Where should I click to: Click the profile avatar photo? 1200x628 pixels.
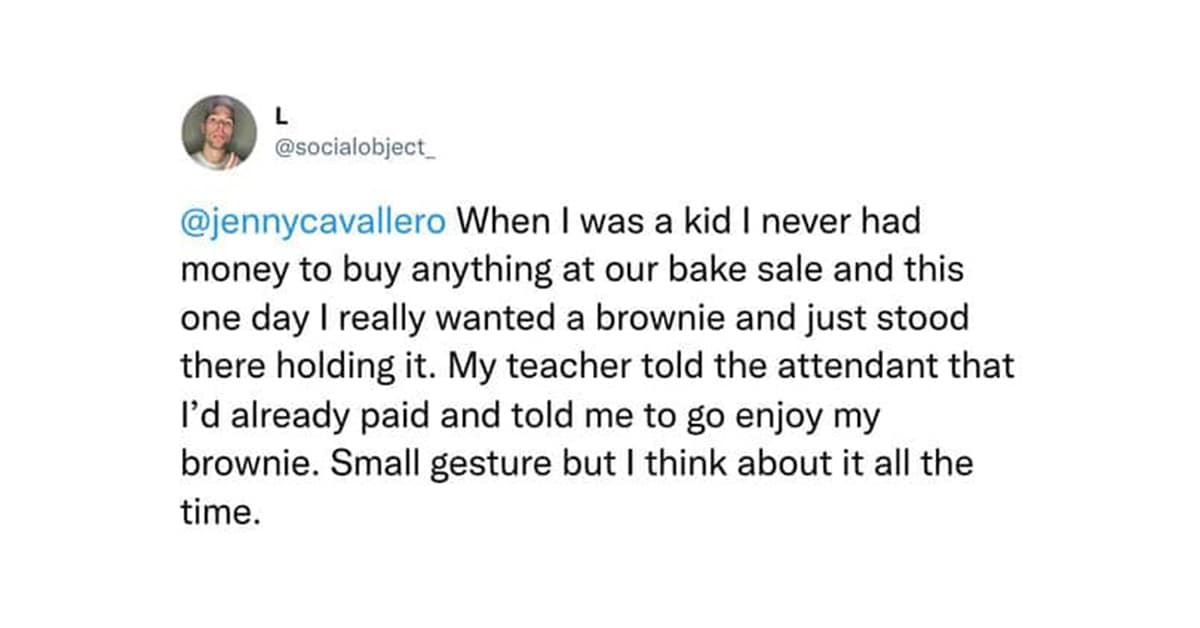pos(219,132)
